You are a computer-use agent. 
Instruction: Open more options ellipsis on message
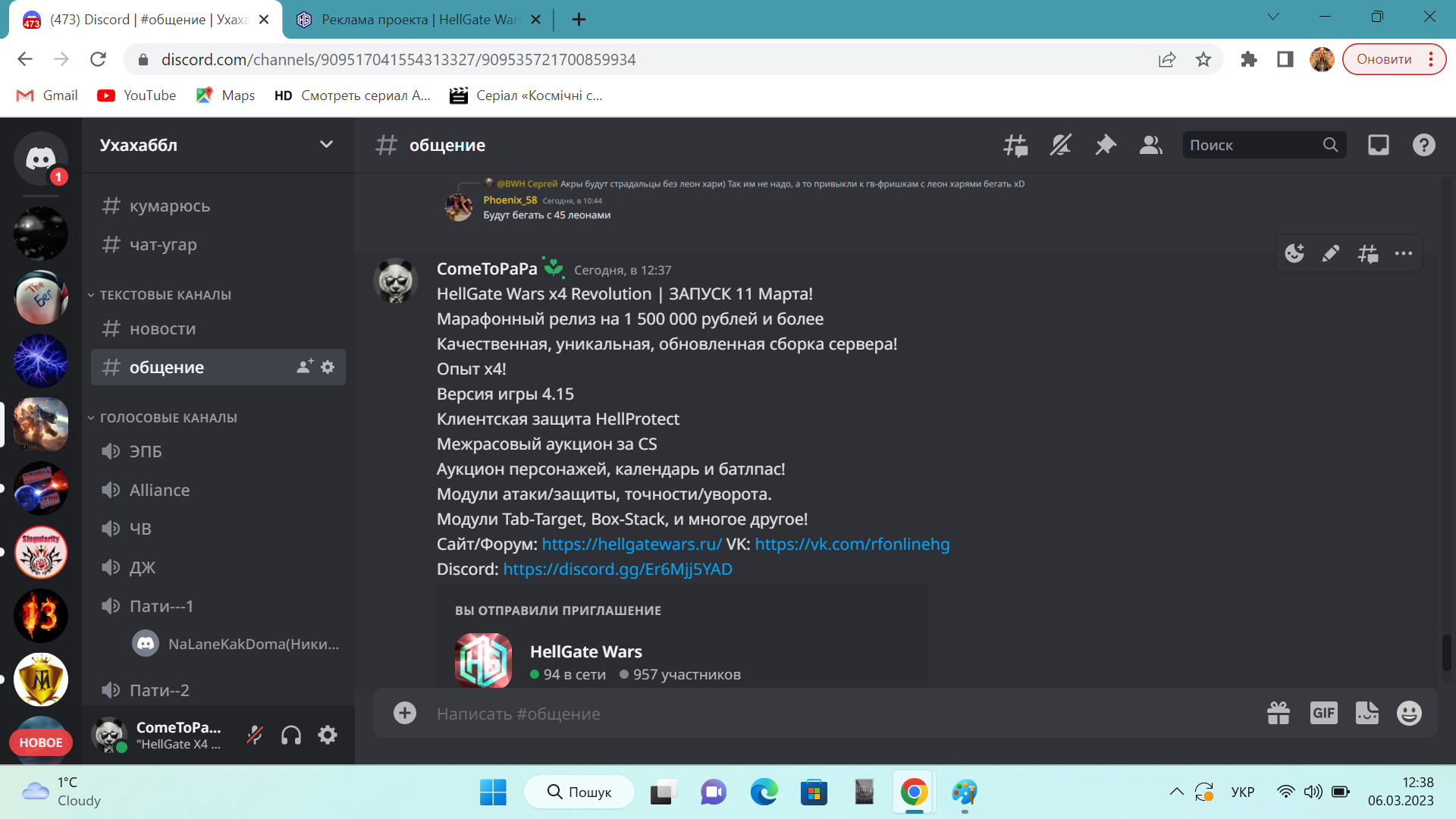click(x=1404, y=253)
